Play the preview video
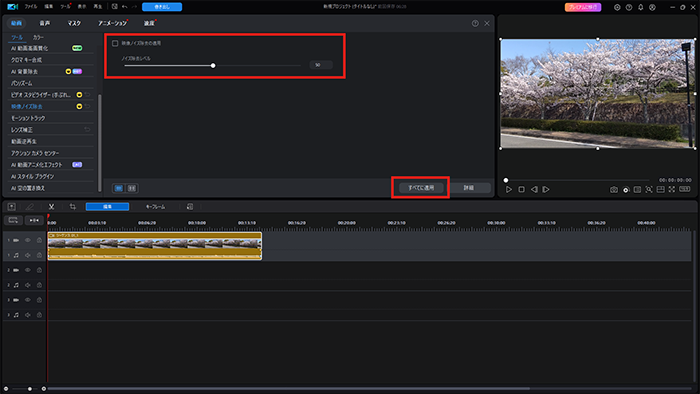700x394 pixels. [x=508, y=190]
